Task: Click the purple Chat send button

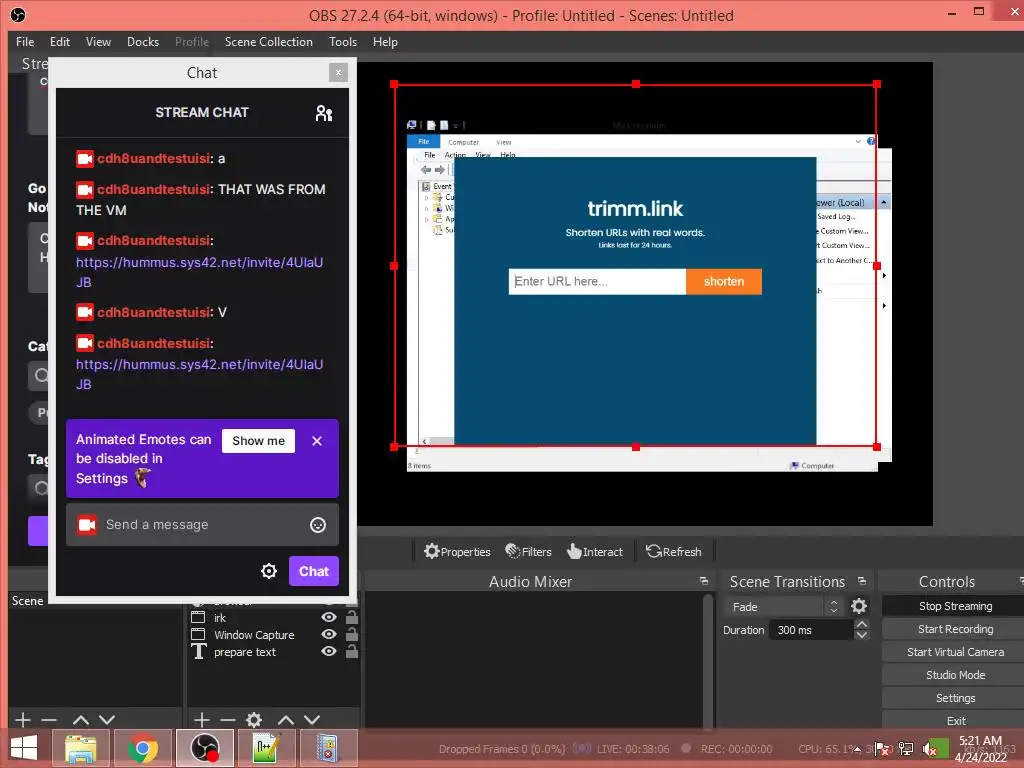Action: 314,571
